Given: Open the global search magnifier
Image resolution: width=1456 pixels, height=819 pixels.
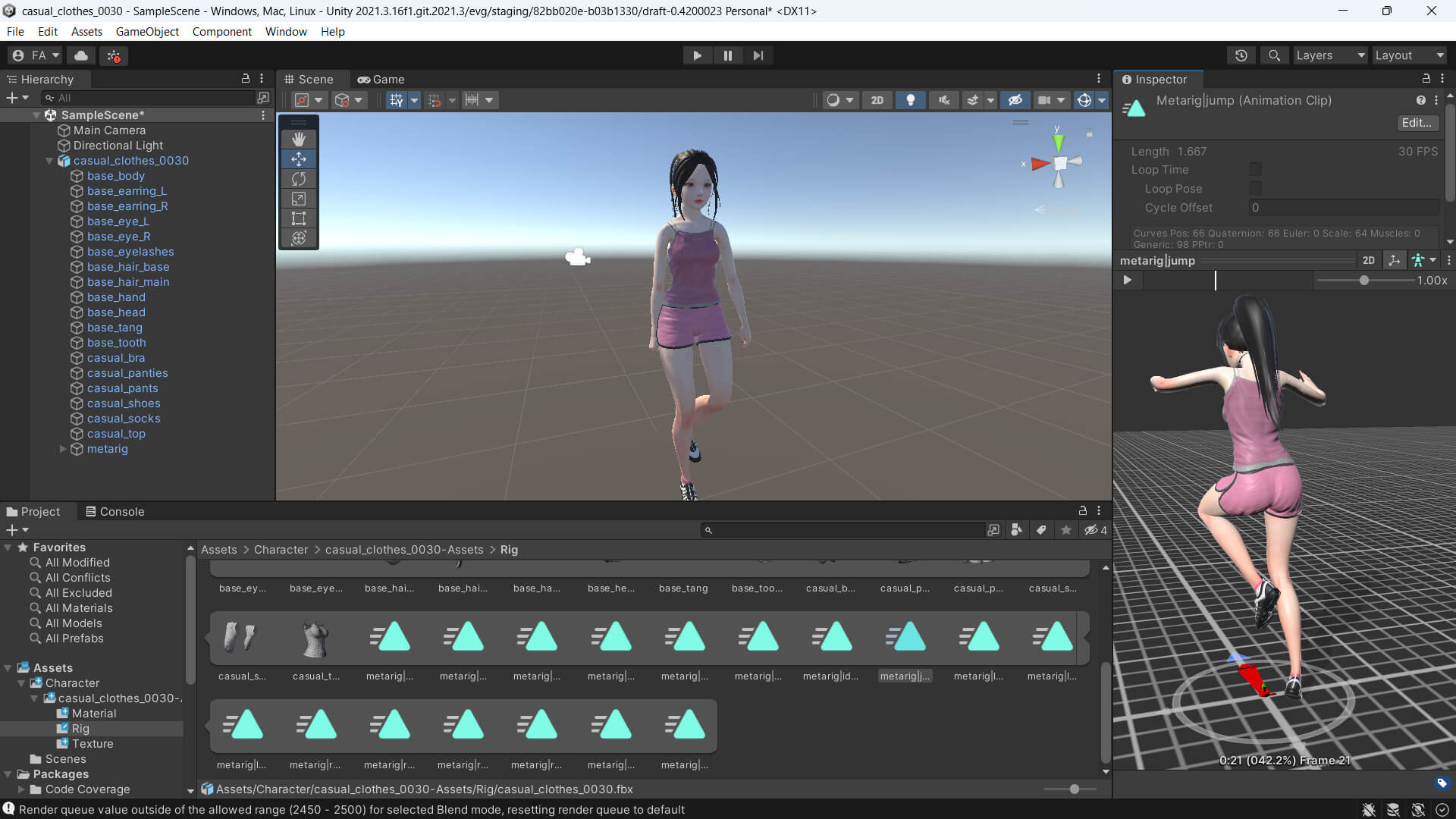Looking at the screenshot, I should [x=1274, y=55].
